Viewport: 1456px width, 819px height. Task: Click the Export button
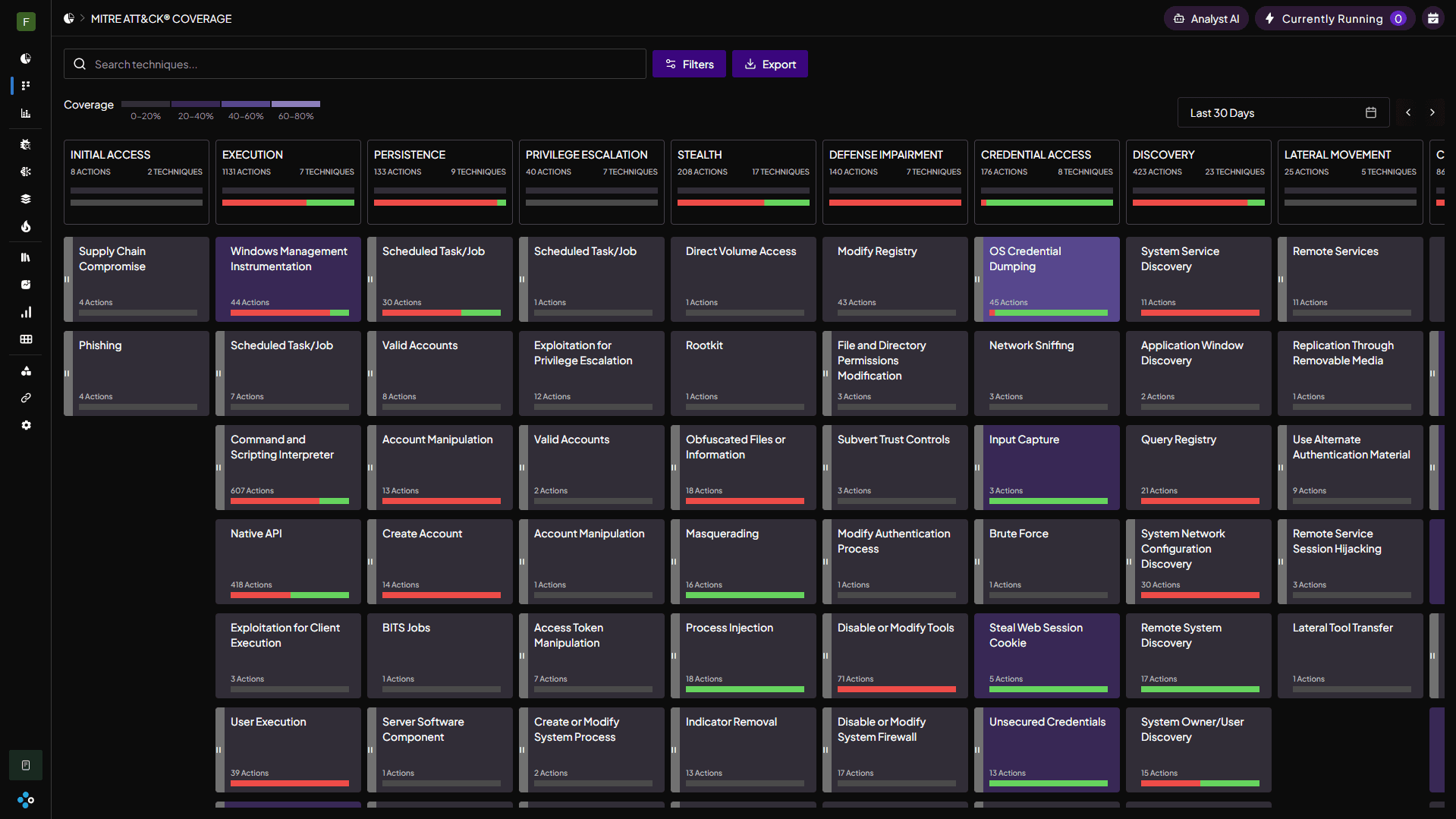tap(770, 65)
